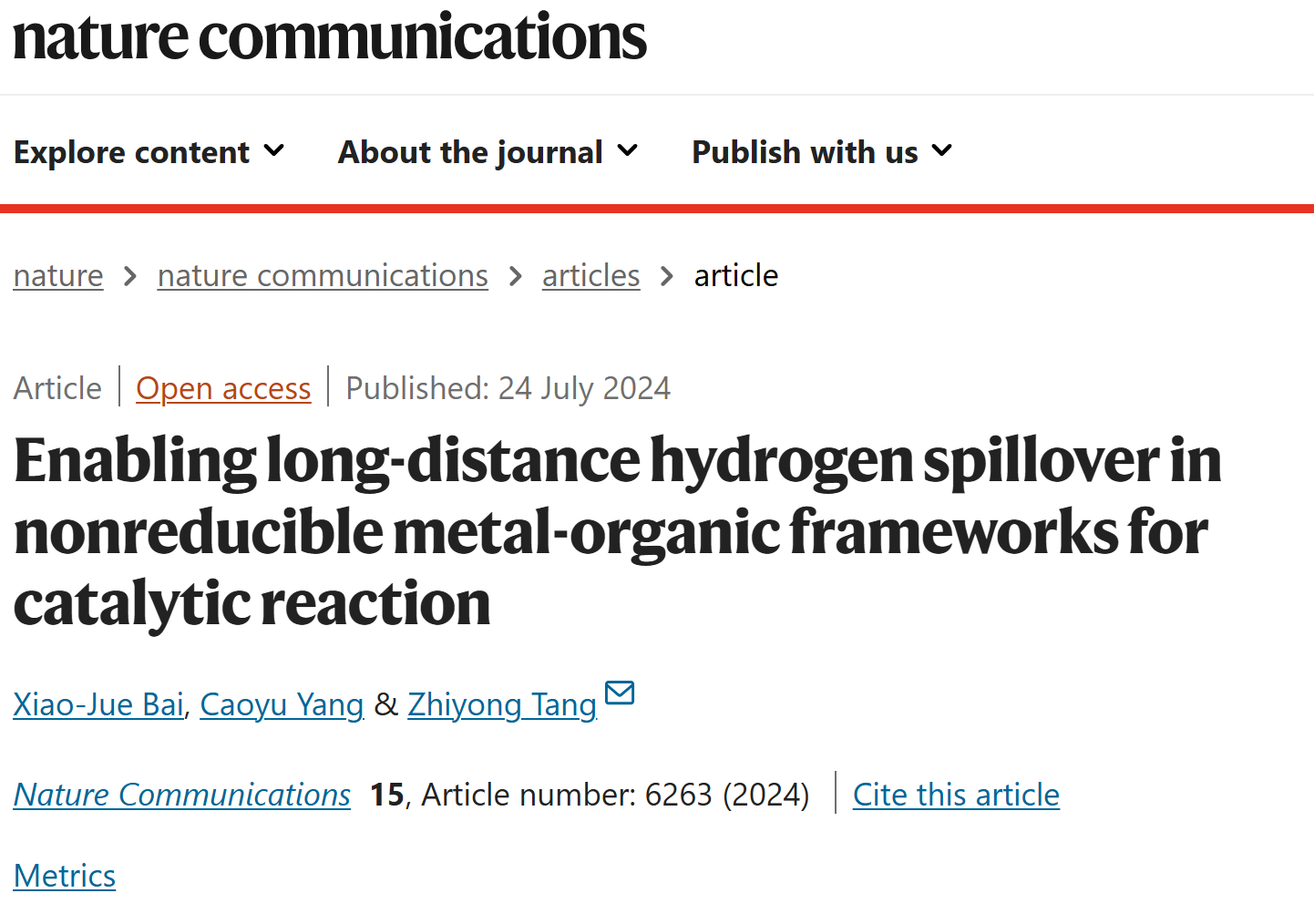
Task: Click the email envelope icon after Zhiyong Tang
Action: [x=620, y=693]
